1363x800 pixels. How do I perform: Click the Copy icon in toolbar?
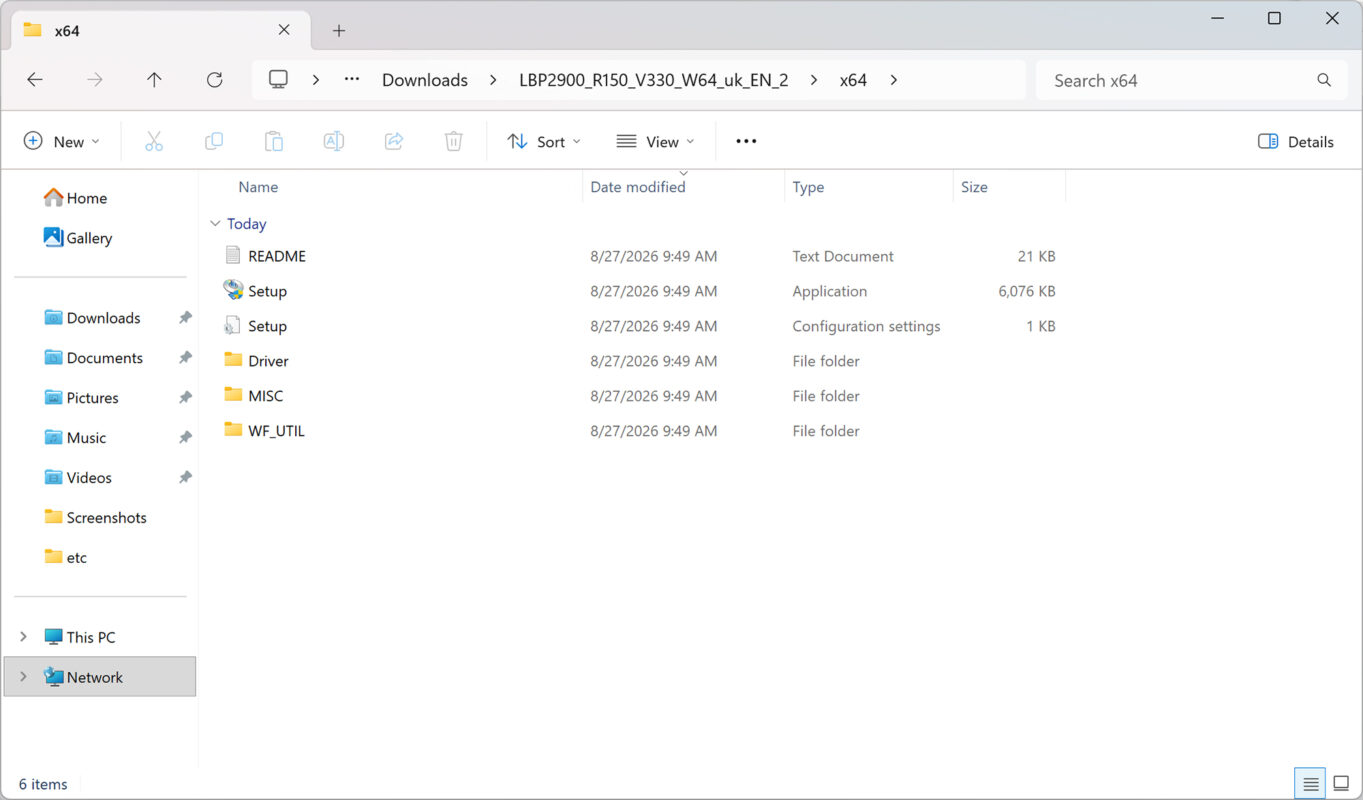tap(214, 142)
